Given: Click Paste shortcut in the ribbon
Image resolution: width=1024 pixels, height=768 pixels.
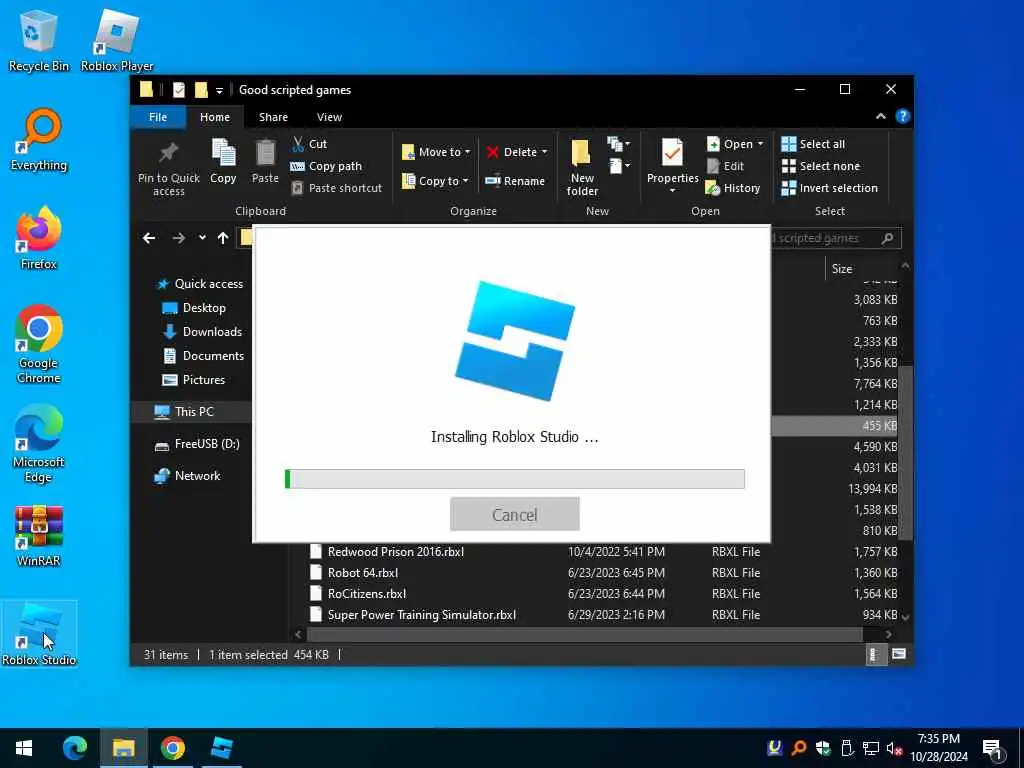Looking at the screenshot, I should [x=336, y=188].
